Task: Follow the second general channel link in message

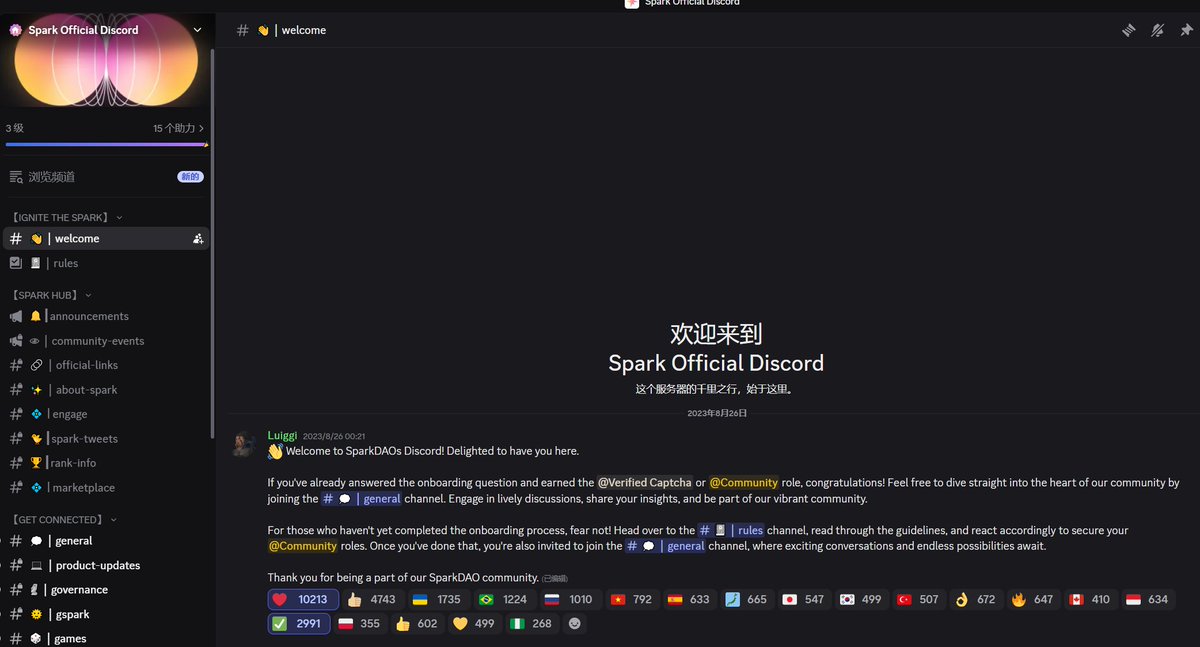Action: coord(667,547)
